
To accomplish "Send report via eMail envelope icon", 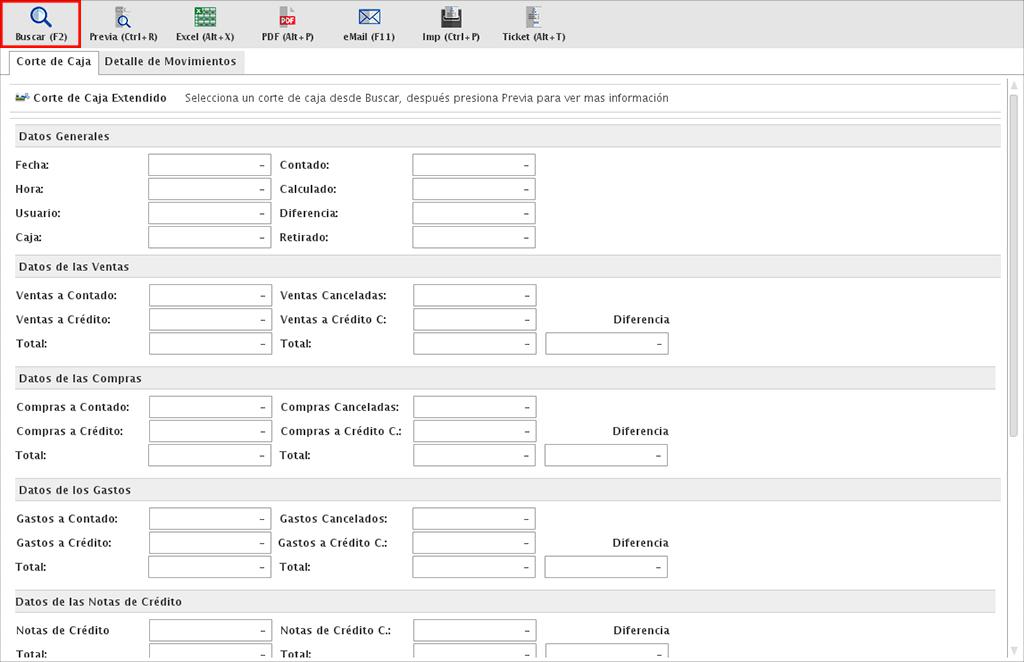I will (369, 18).
